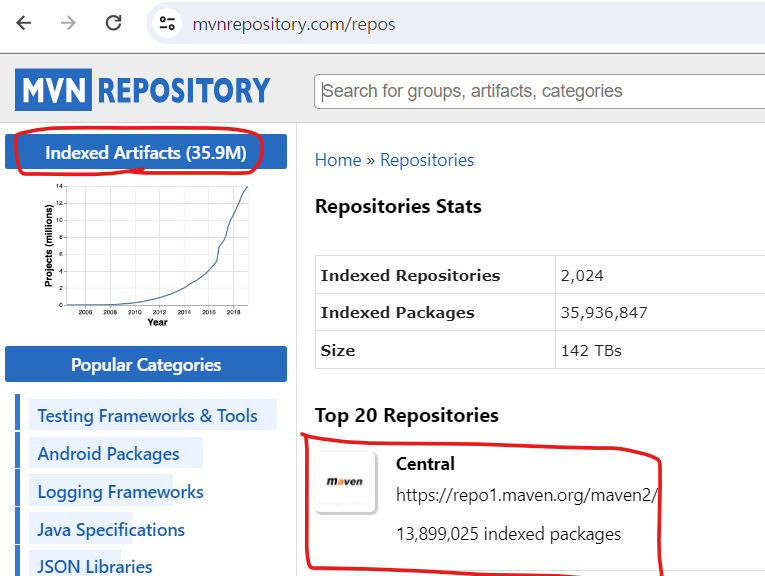Click the Popular Categories header
This screenshot has width=765, height=576.
[146, 364]
